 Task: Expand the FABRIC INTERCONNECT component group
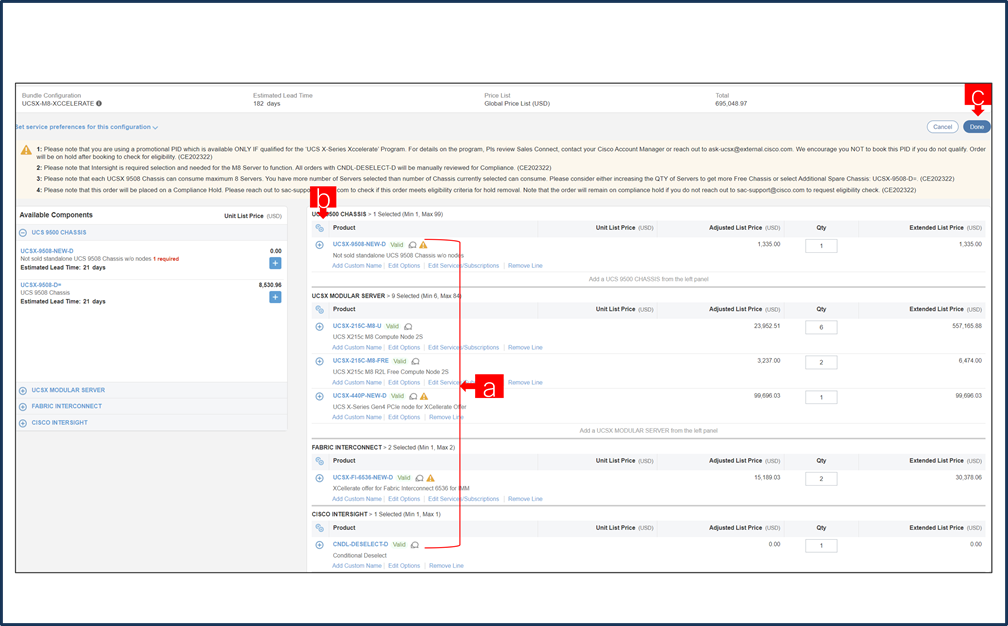pos(22,406)
